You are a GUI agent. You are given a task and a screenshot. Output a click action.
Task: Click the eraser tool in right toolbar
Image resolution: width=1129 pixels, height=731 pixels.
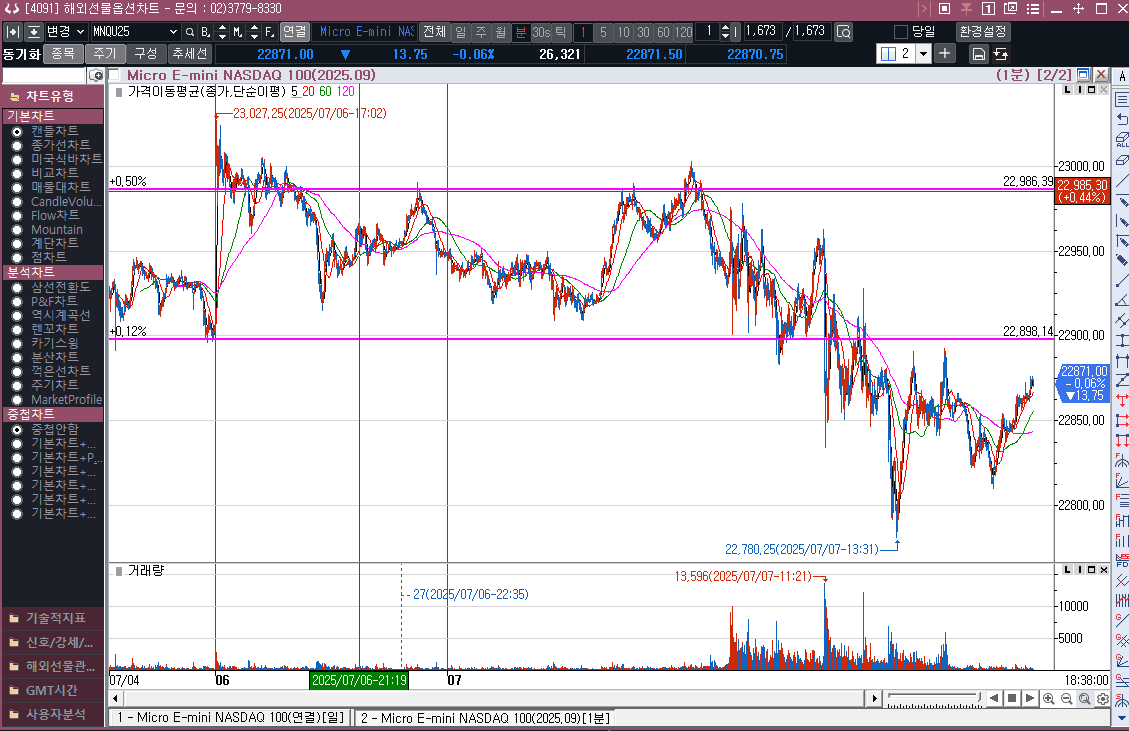point(1122,160)
